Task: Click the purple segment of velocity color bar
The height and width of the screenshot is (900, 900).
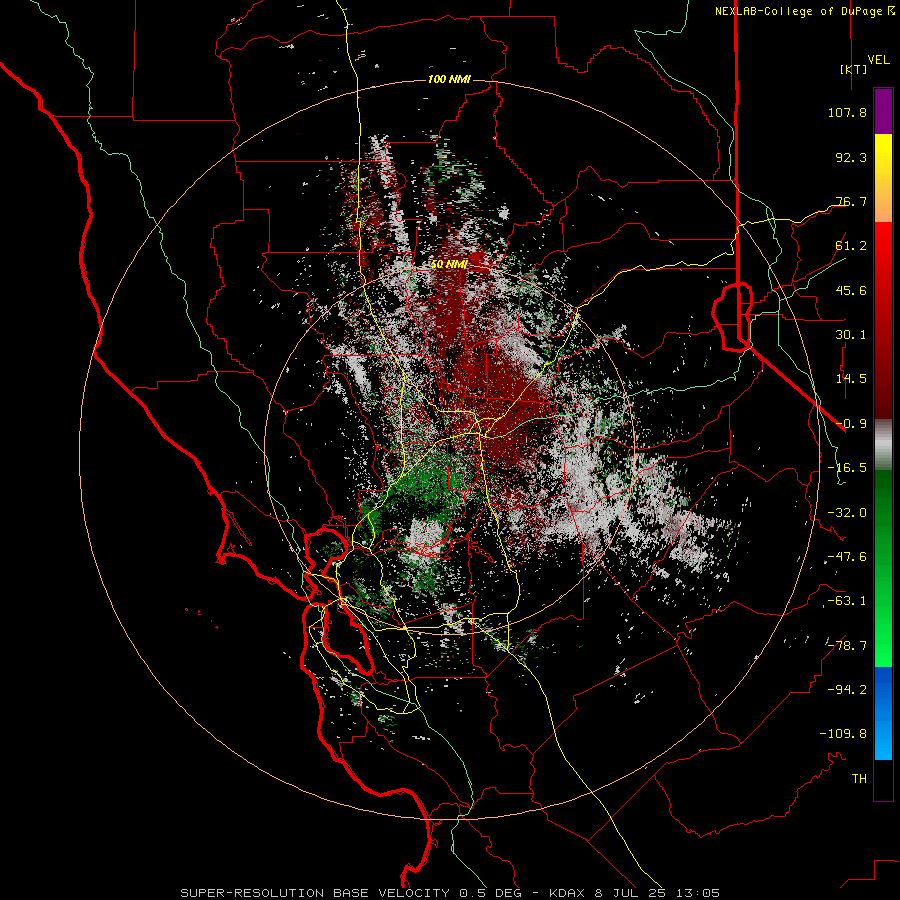Action: [883, 111]
